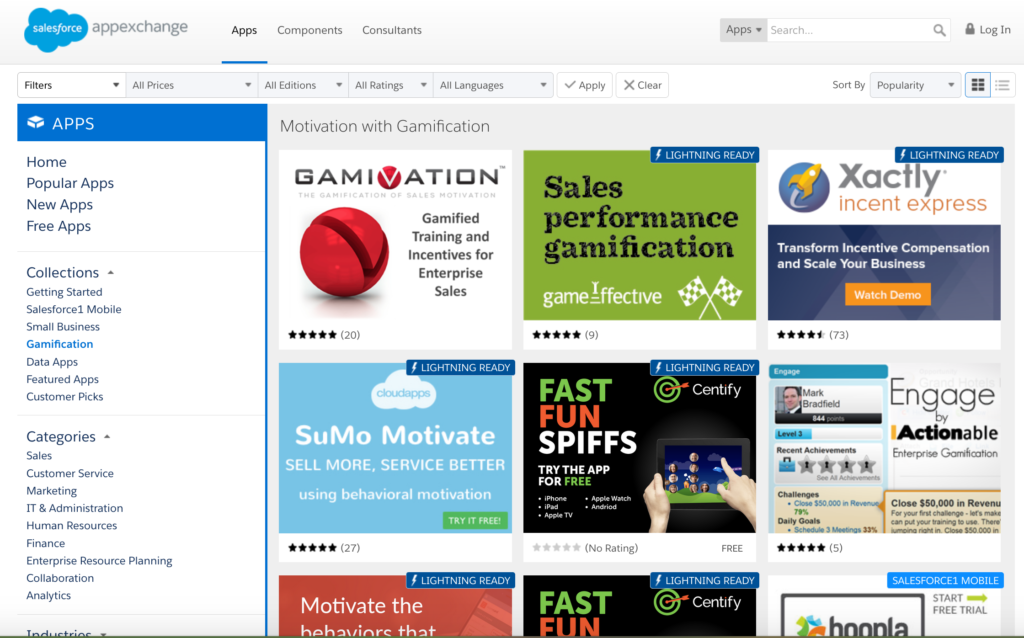Open the Customer Service category
The image size is (1024, 638).
pyautogui.click(x=70, y=473)
